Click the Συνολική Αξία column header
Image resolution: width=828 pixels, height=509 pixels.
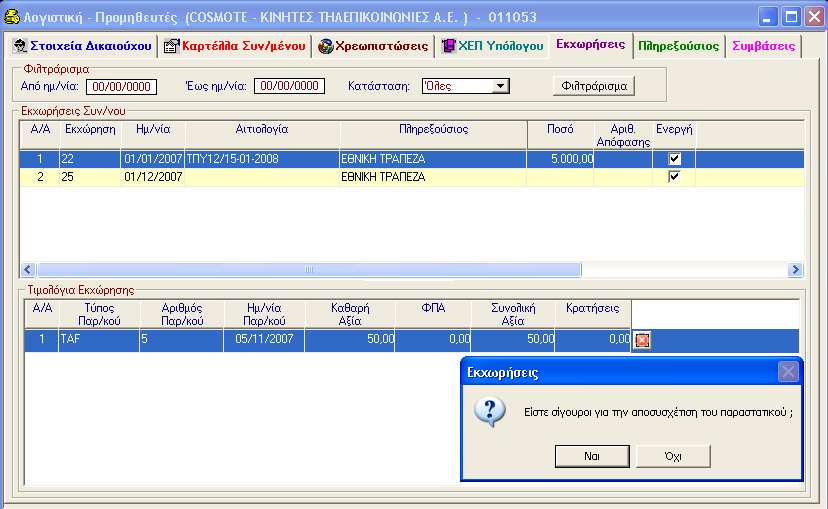pyautogui.click(x=513, y=314)
